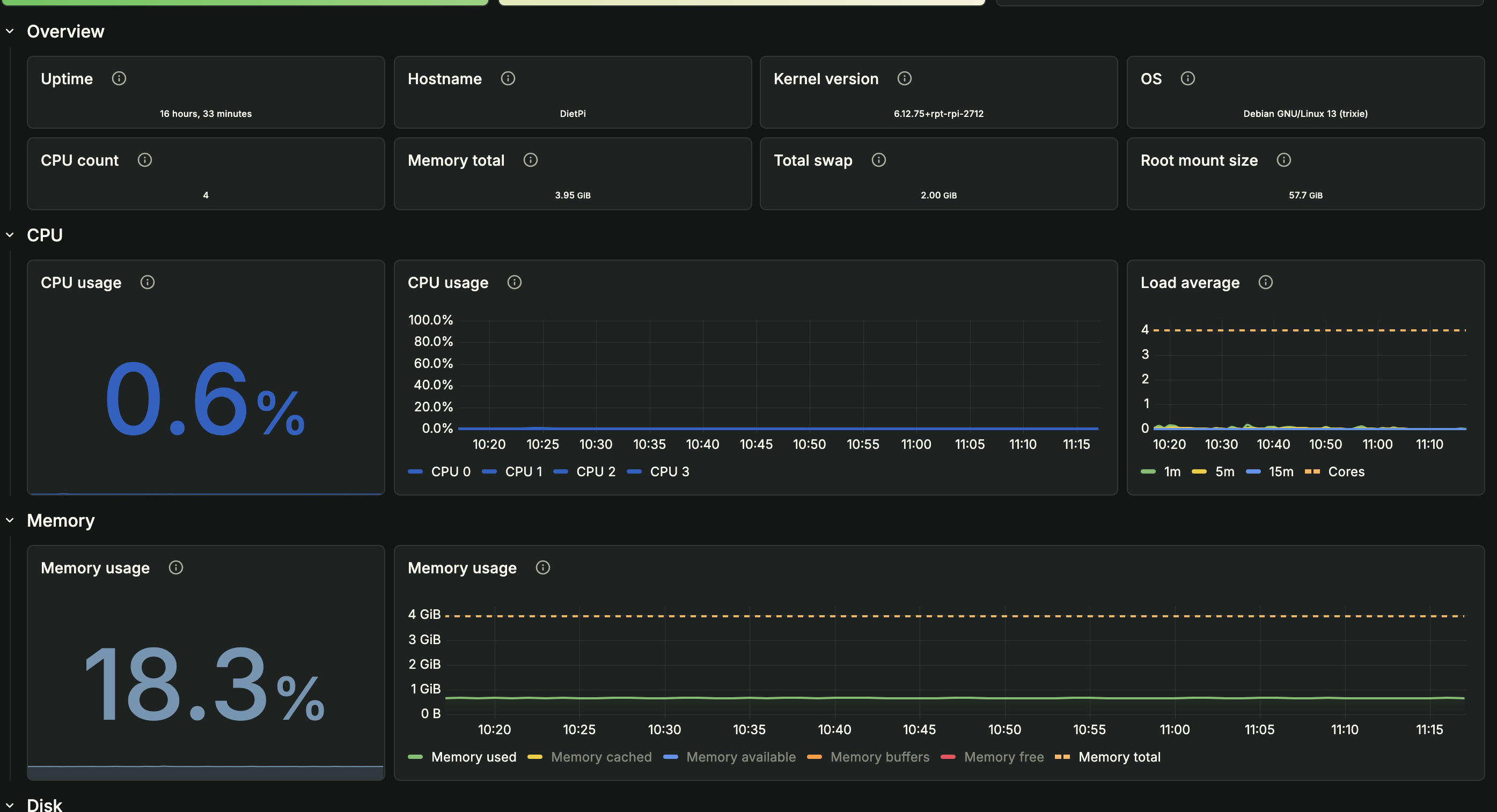The image size is (1497, 812).
Task: Toggle the 1m load average series
Action: 1172,471
